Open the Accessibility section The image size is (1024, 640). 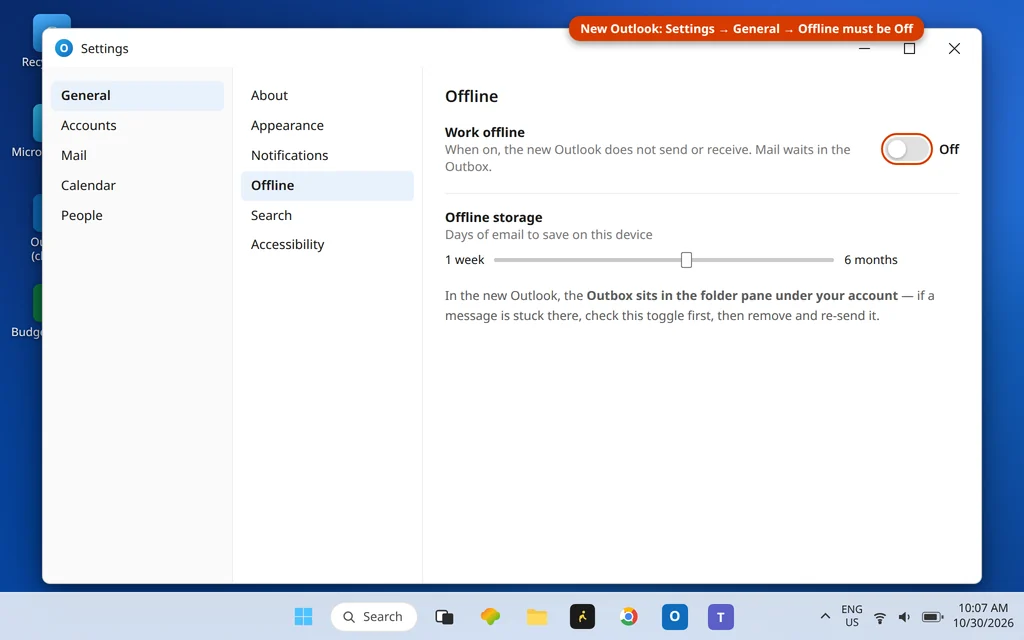pos(327,244)
